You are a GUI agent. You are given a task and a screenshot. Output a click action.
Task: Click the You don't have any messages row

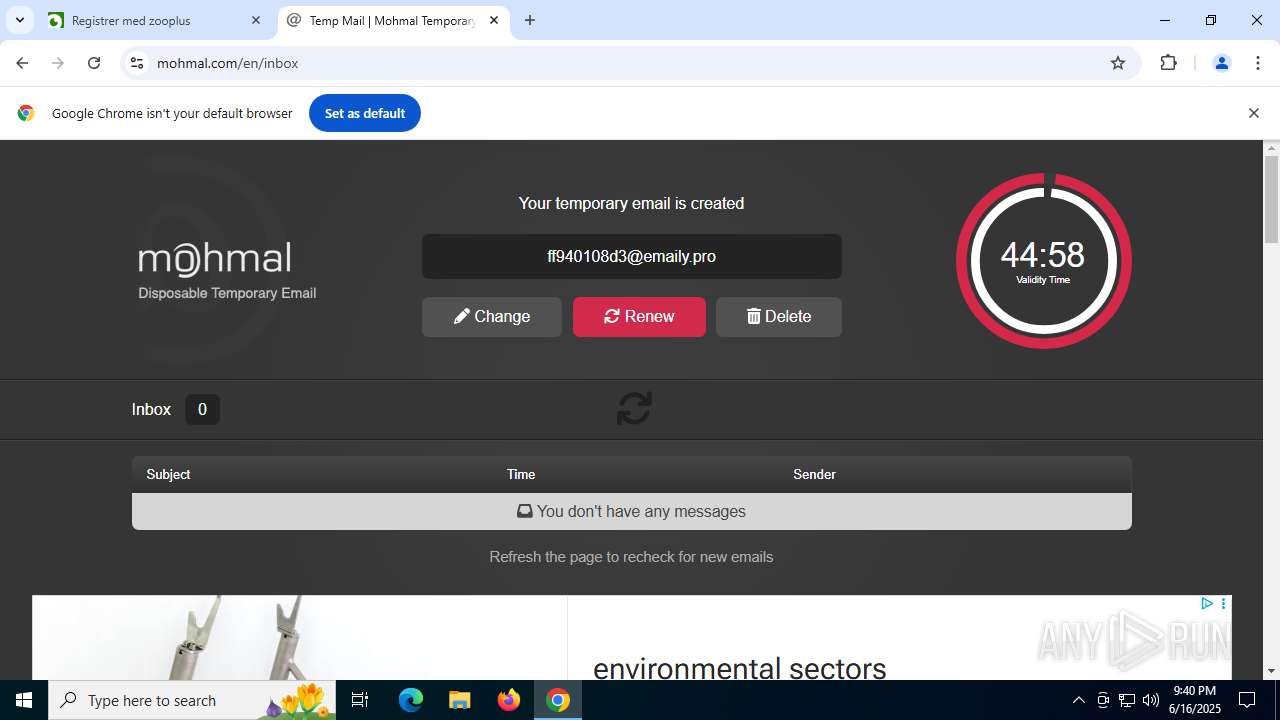coord(632,511)
